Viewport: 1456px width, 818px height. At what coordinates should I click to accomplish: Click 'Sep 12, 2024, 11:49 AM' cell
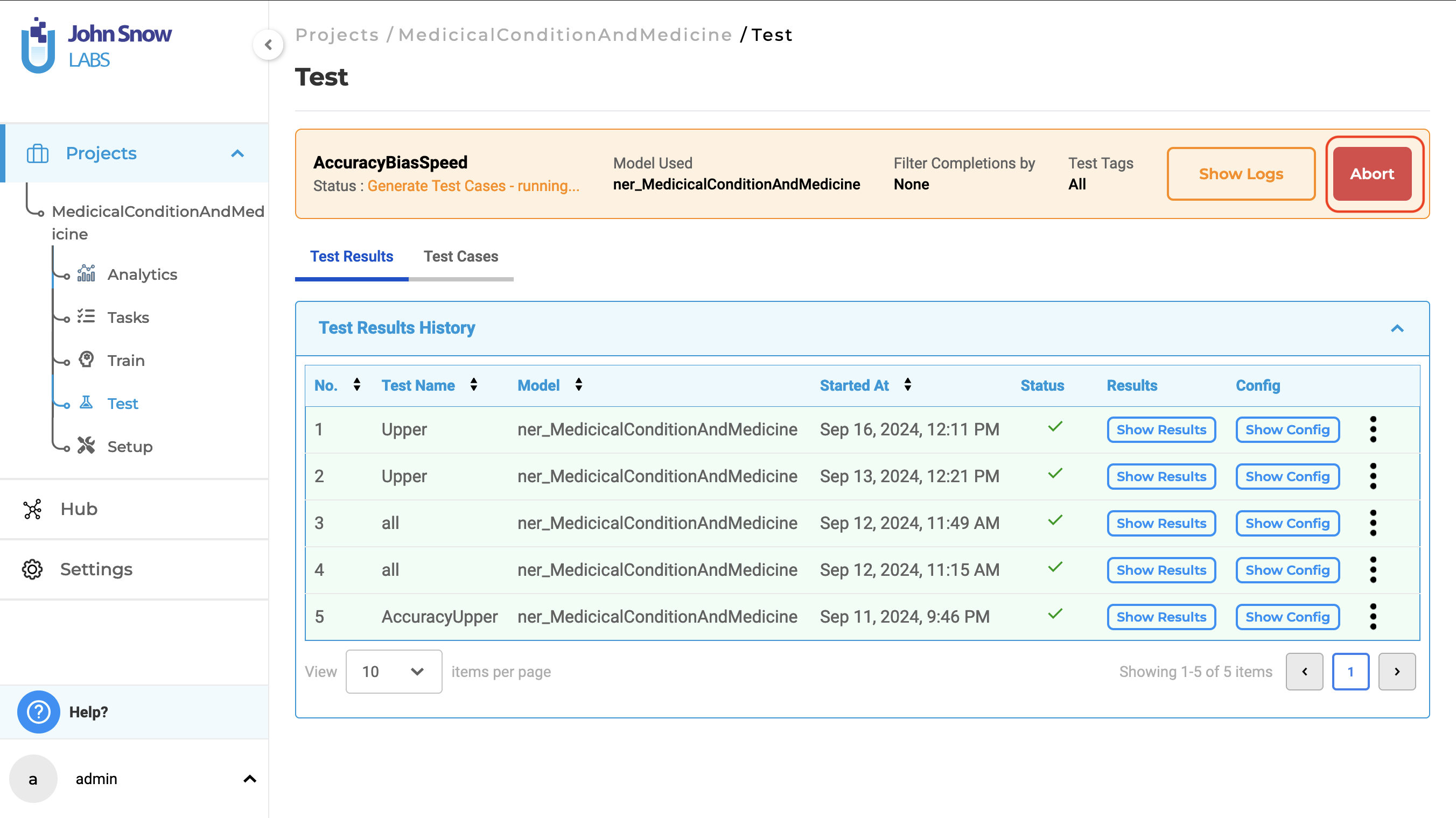[909, 523]
